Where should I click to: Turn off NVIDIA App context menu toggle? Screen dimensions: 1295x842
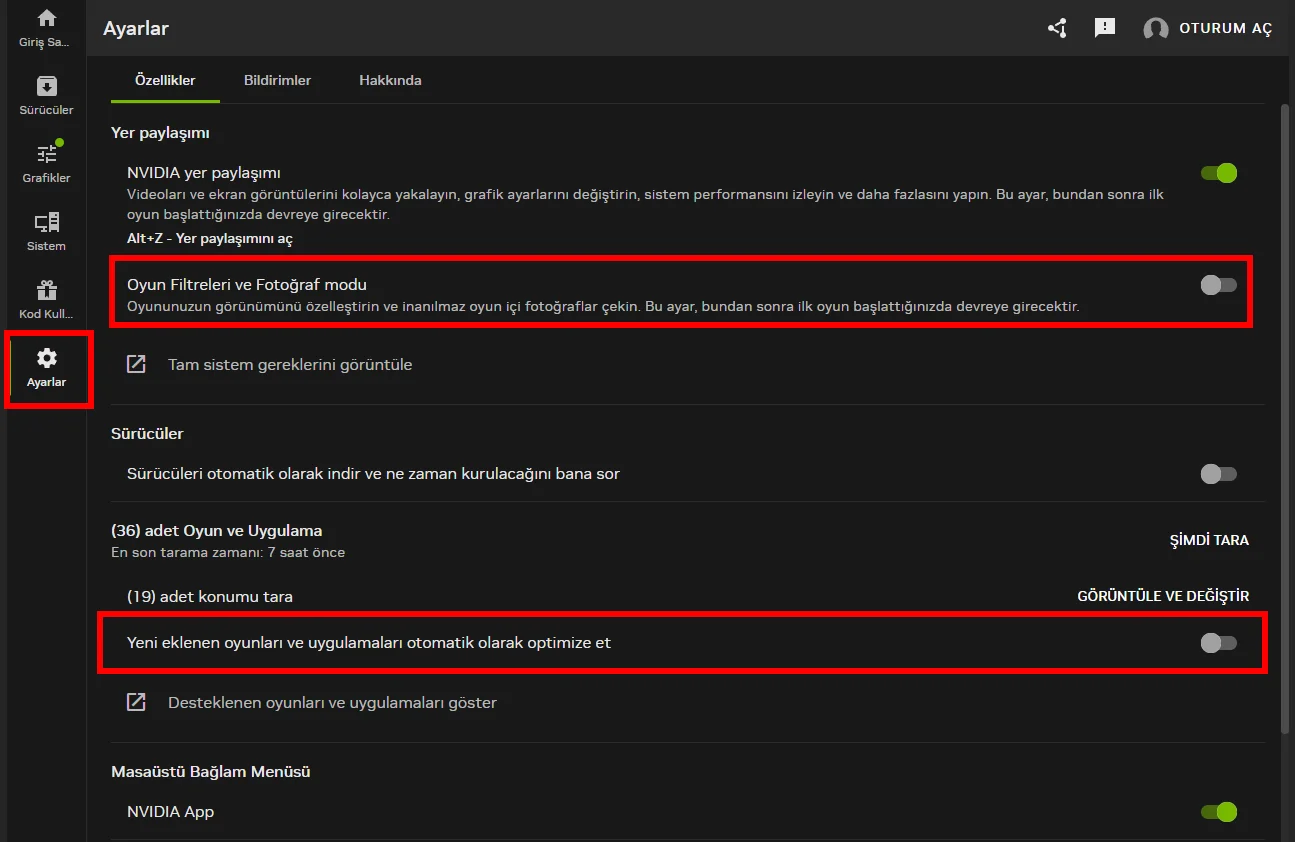pos(1219,811)
